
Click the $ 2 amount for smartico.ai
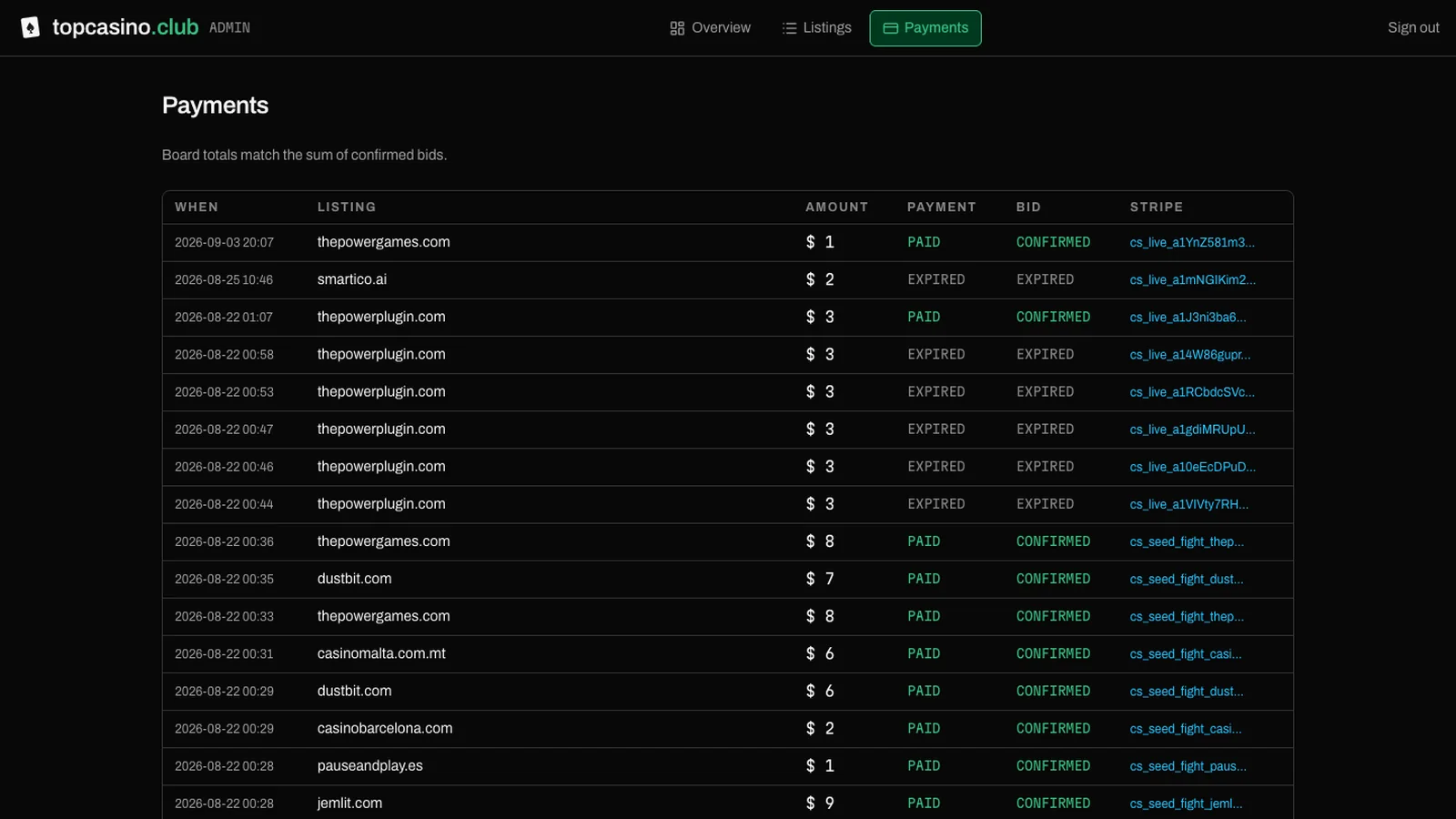(x=820, y=279)
